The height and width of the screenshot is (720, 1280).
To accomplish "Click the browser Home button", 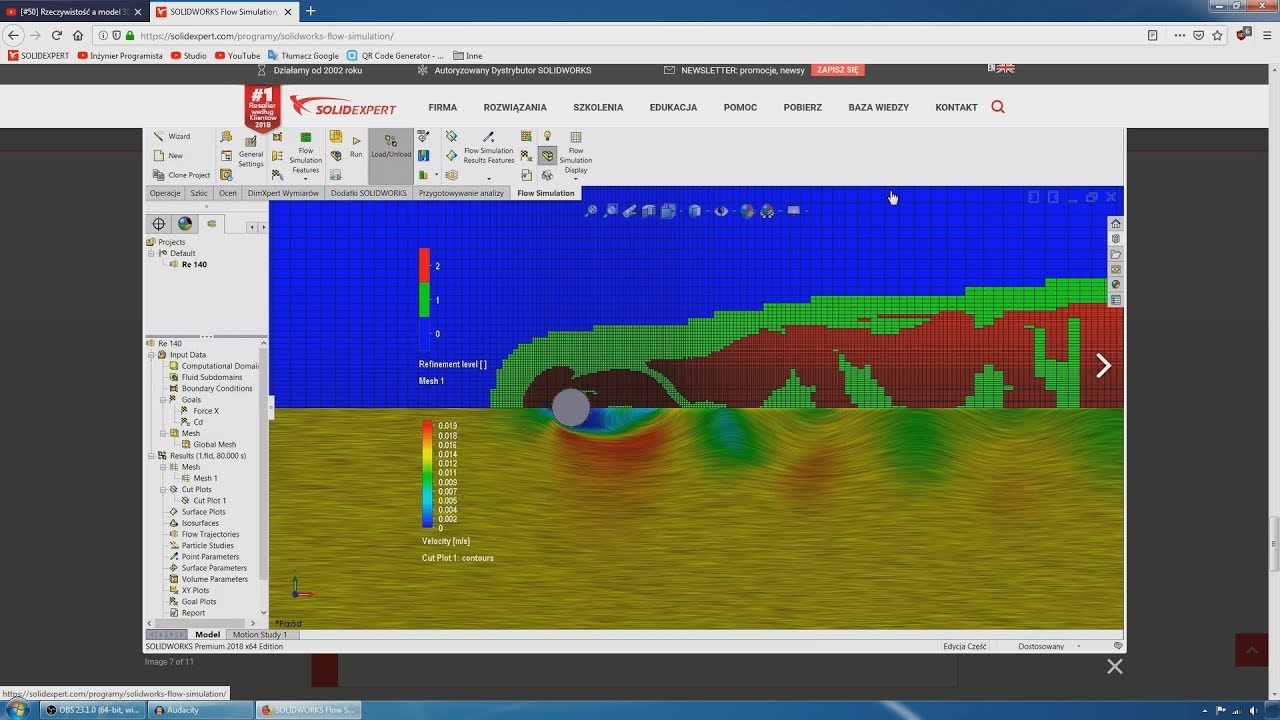I will [x=78, y=35].
